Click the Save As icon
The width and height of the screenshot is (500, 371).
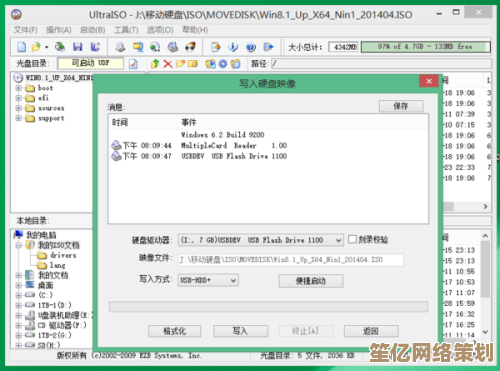[95, 47]
